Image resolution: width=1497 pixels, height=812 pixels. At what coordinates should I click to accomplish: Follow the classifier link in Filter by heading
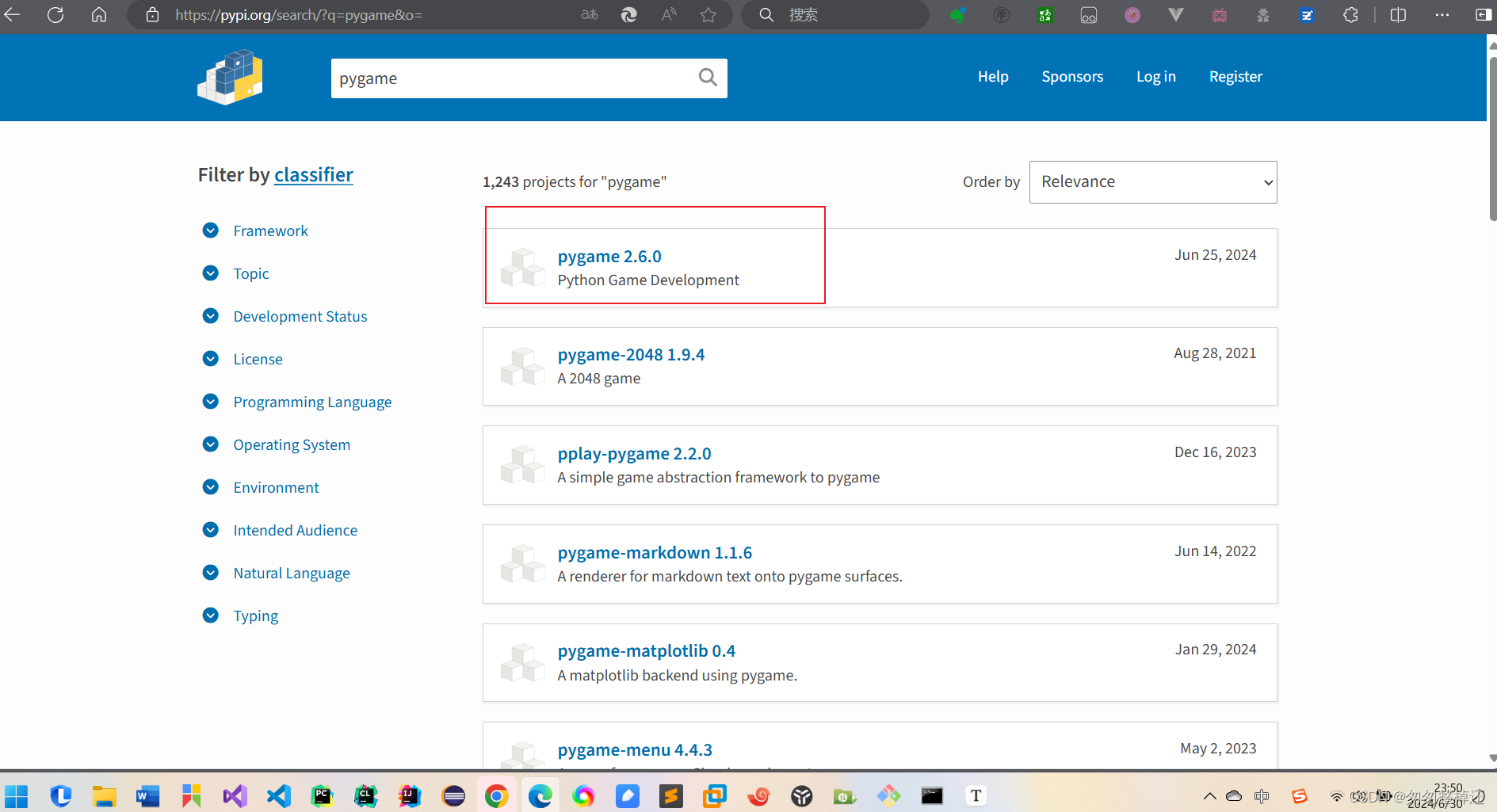tap(314, 175)
